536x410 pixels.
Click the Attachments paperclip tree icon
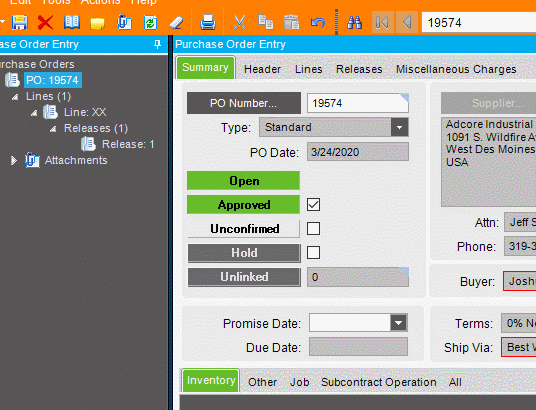coord(32,160)
